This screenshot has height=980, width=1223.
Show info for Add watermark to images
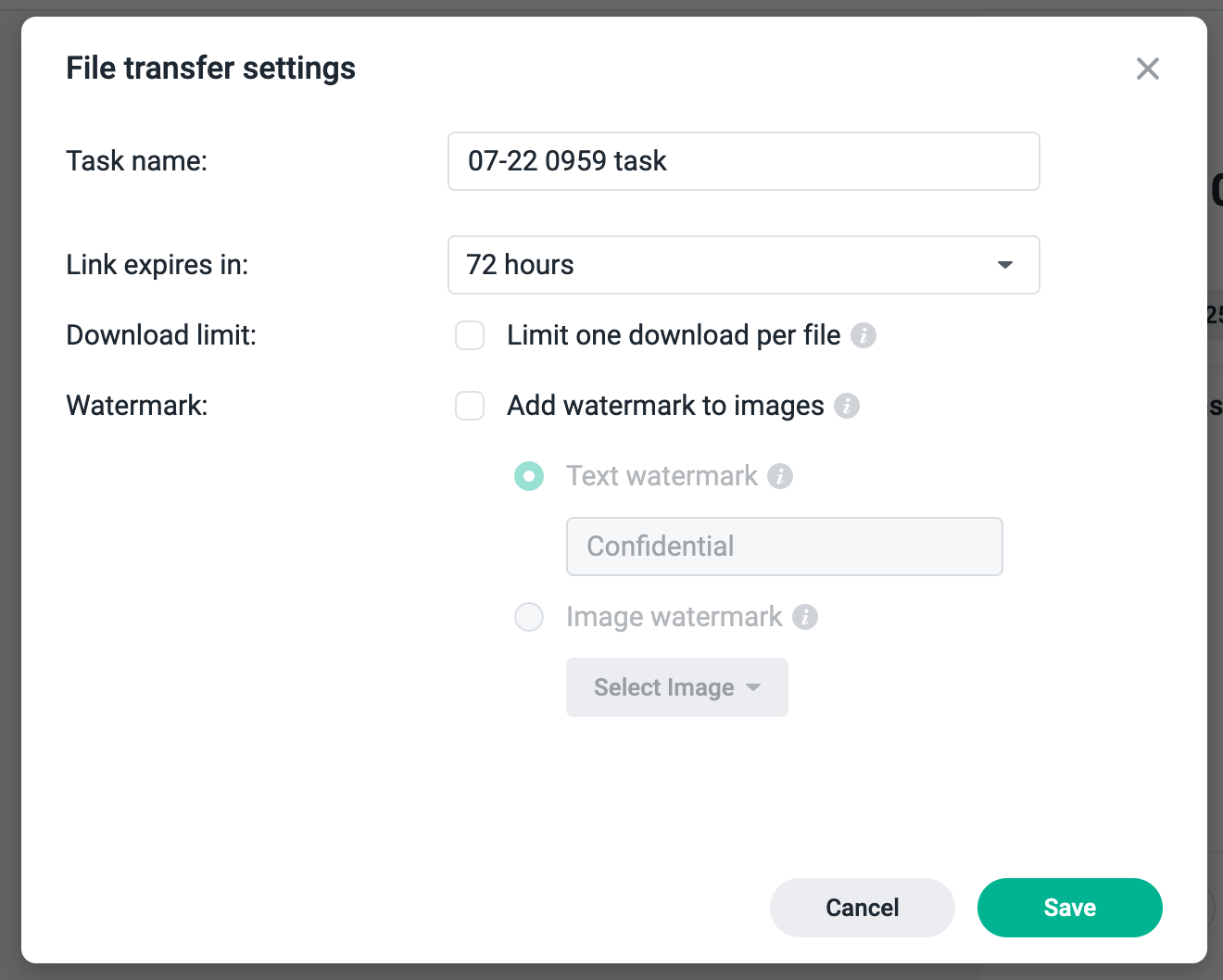[847, 406]
